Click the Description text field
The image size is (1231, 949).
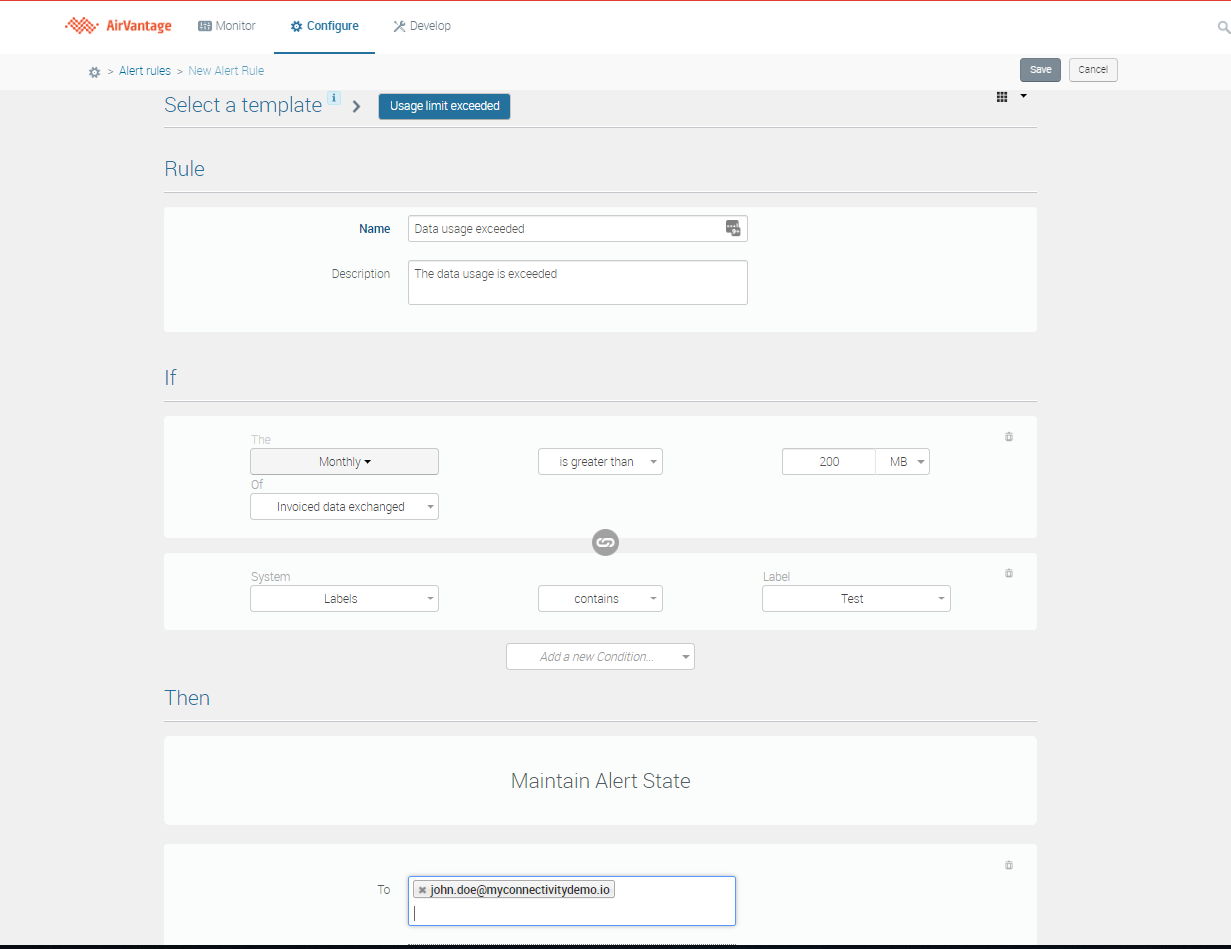(x=577, y=283)
